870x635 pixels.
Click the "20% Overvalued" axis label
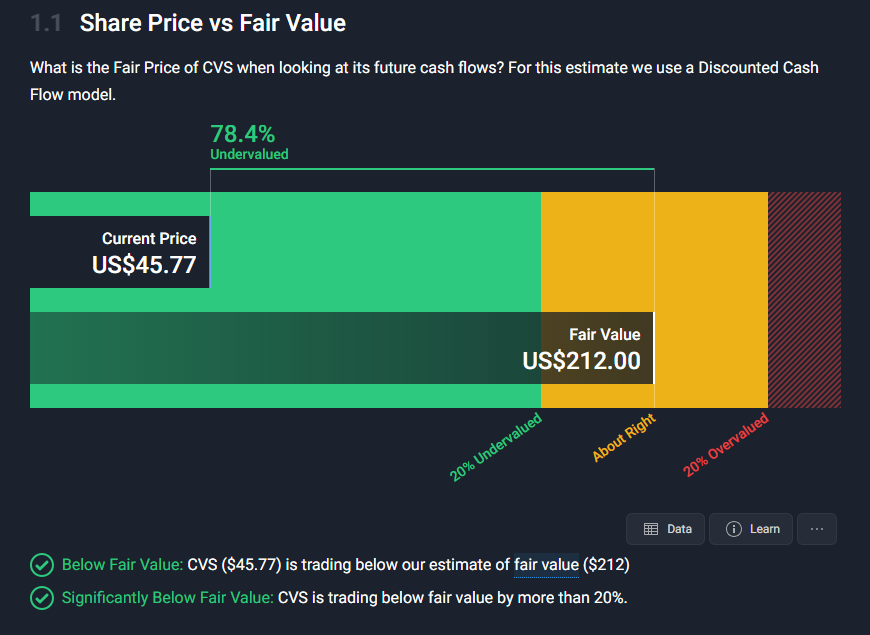coord(727,445)
